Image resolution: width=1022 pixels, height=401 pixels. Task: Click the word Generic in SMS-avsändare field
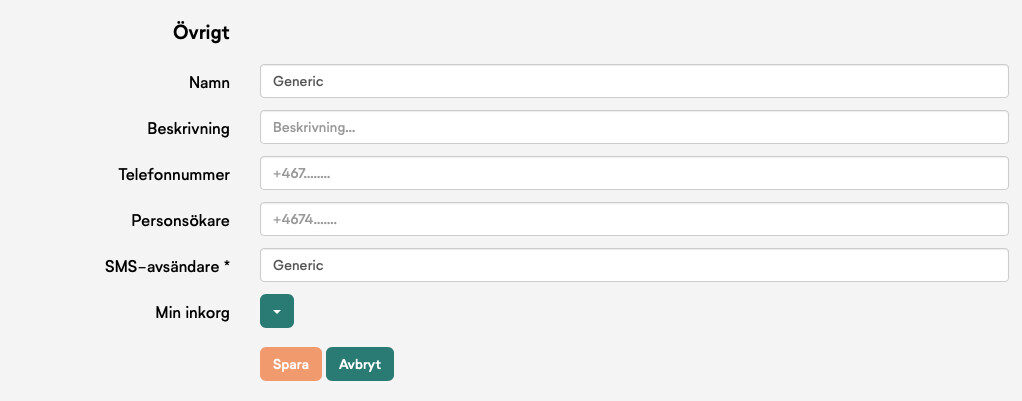pyautogui.click(x=298, y=265)
